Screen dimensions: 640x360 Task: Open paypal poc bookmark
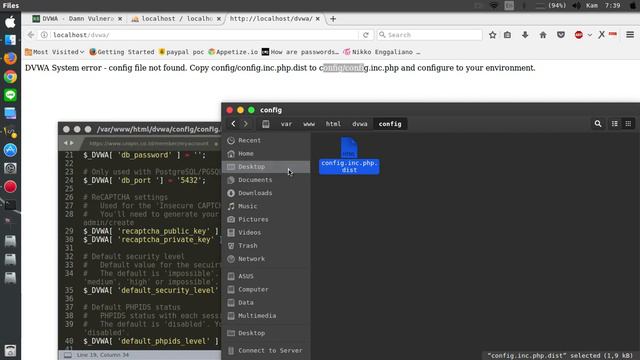[x=181, y=52]
